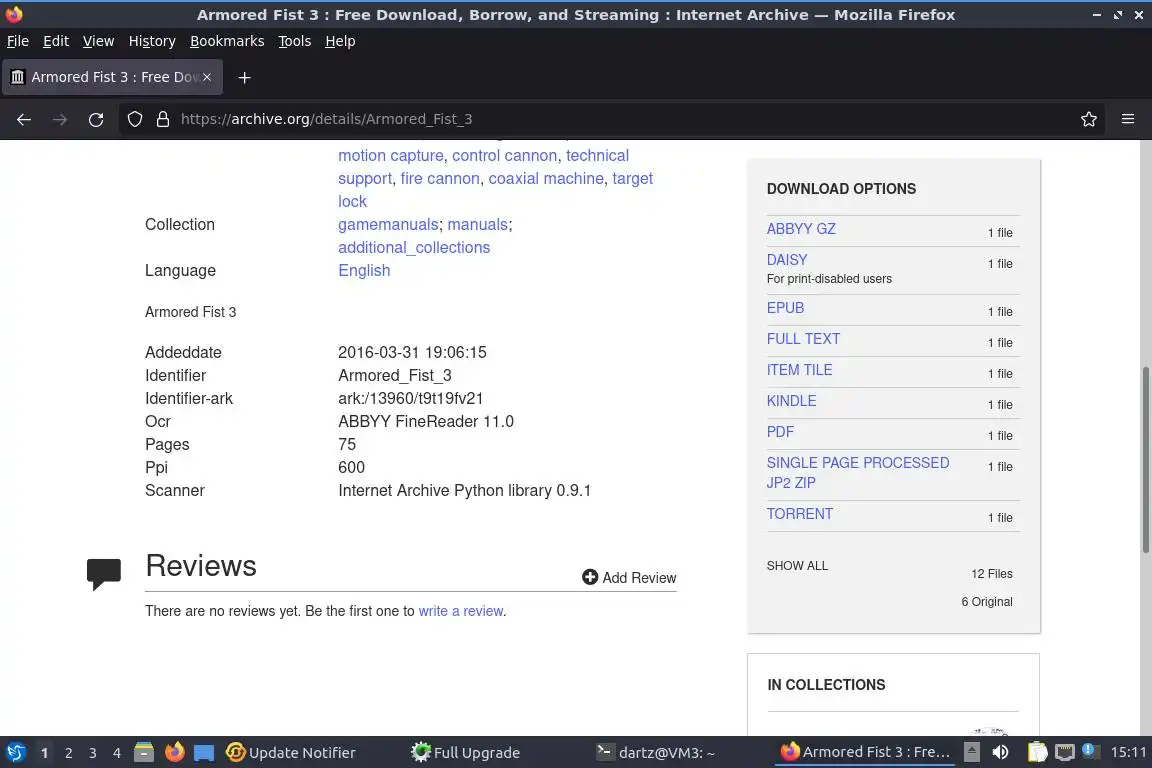Open the Edit menu
The height and width of the screenshot is (768, 1152).
[x=56, y=41]
